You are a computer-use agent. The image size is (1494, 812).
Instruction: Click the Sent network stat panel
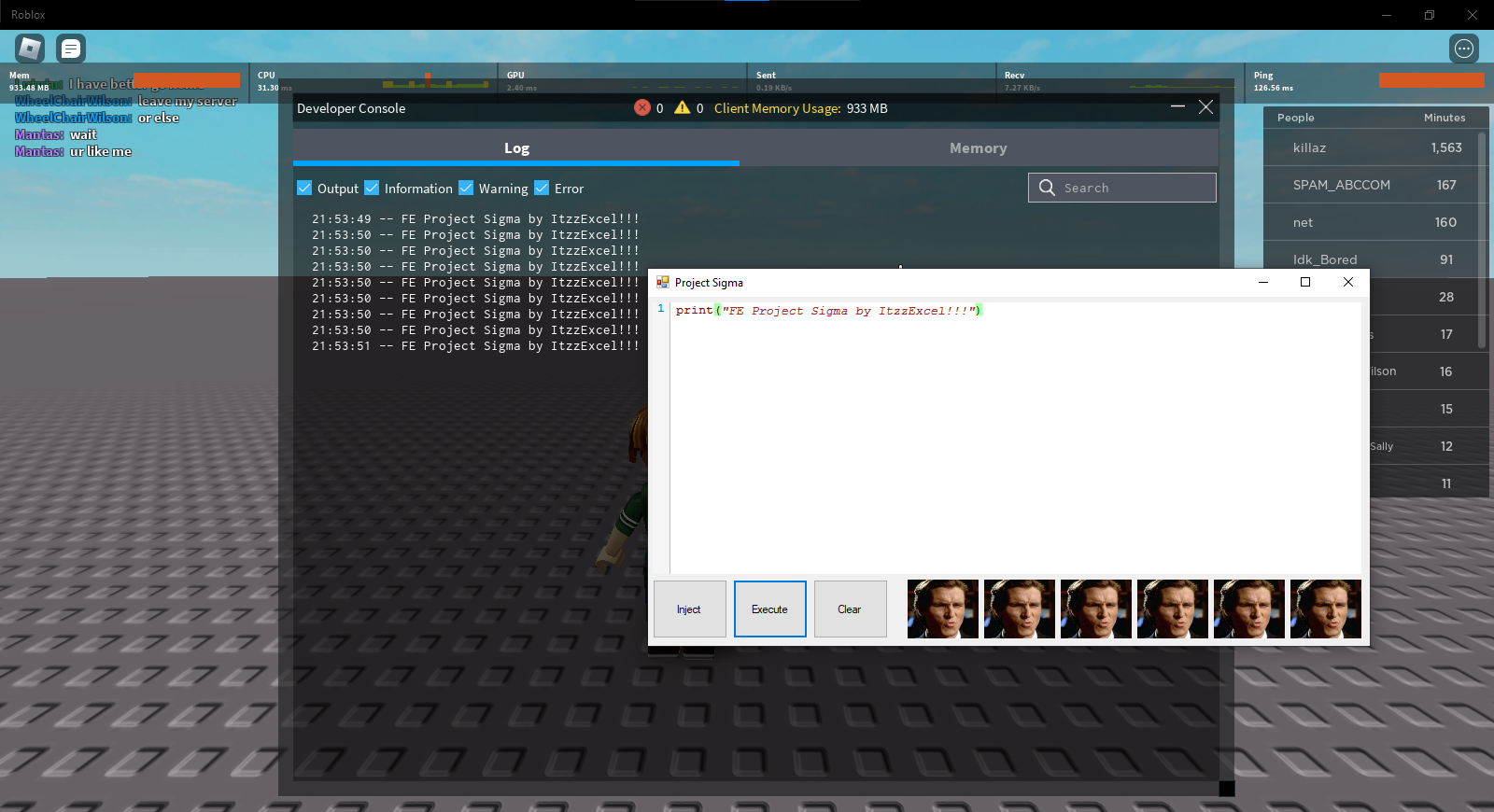[x=872, y=82]
